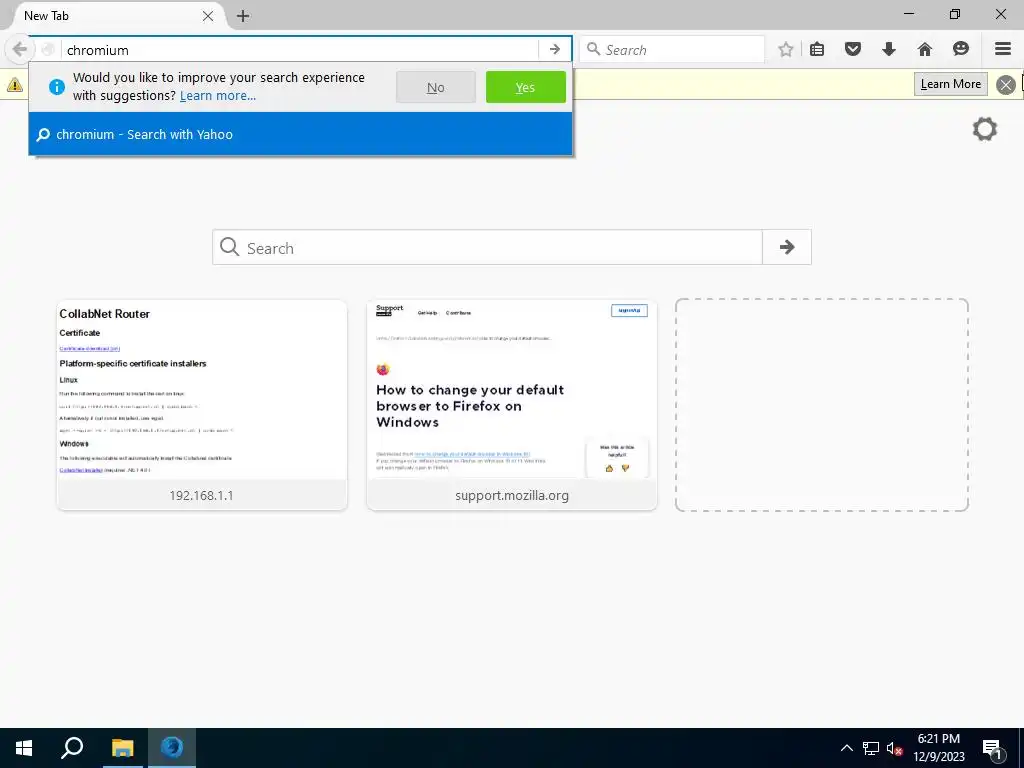The image size is (1024, 768).
Task: Click the magnifier icon in toolbar search box
Action: [x=593, y=49]
